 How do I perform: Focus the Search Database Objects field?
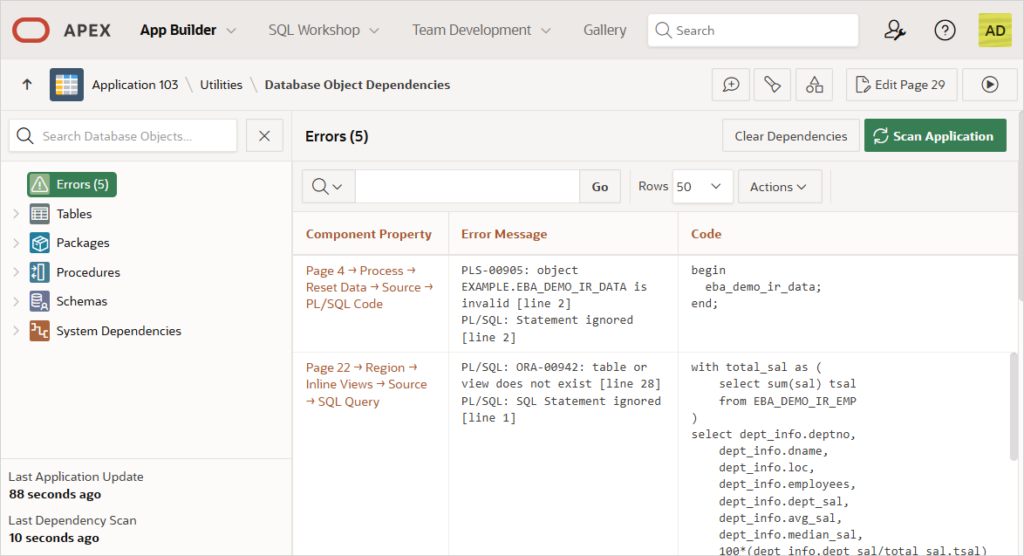coord(123,136)
